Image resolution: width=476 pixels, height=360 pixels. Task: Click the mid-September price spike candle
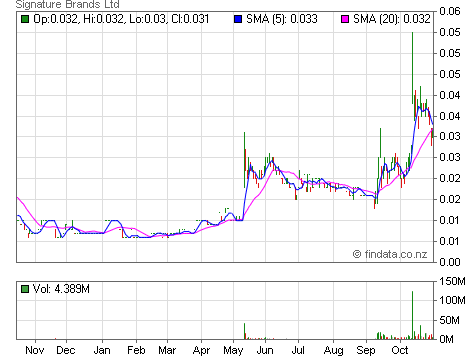[x=380, y=143]
